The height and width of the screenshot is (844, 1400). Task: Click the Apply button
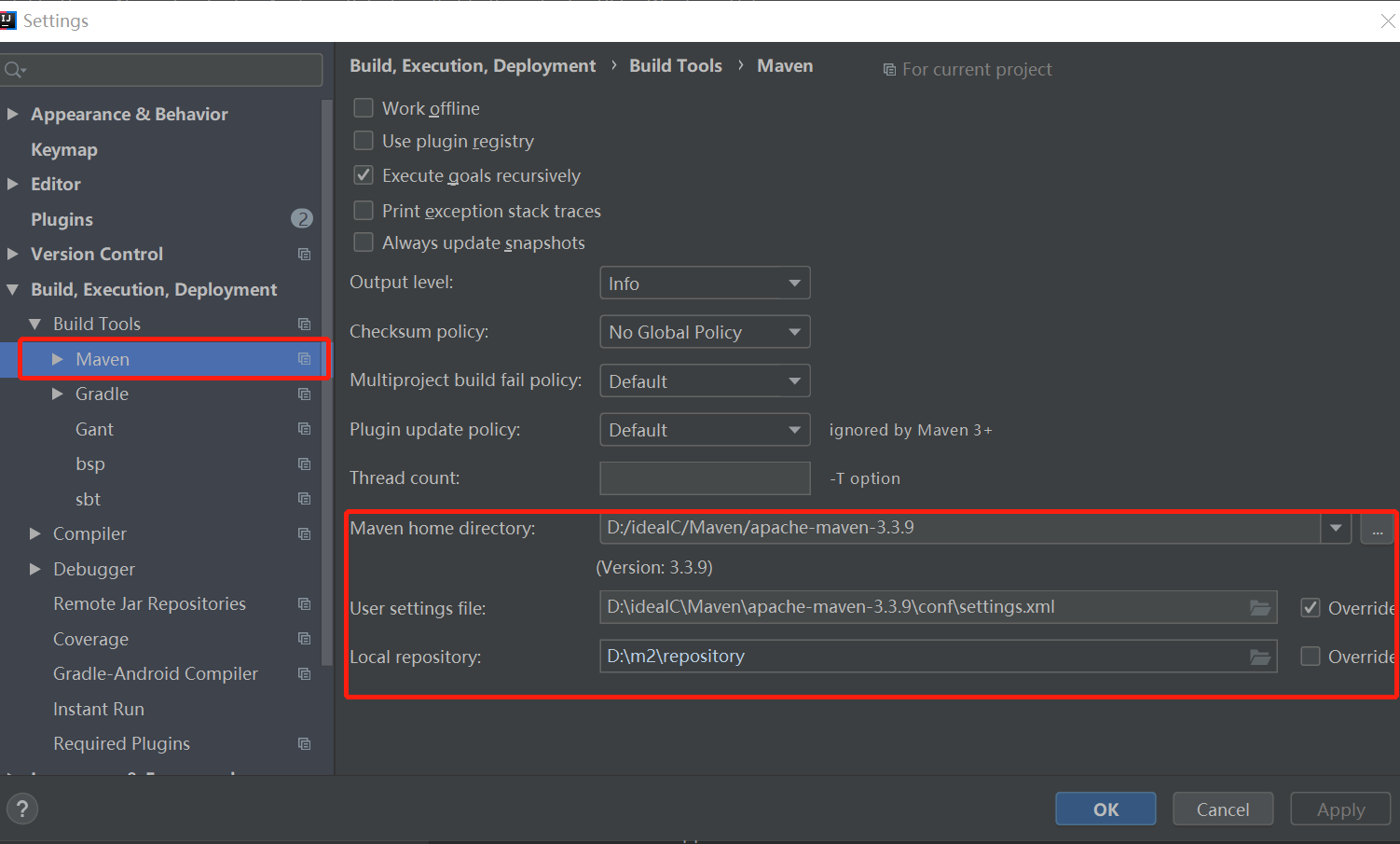point(1340,809)
